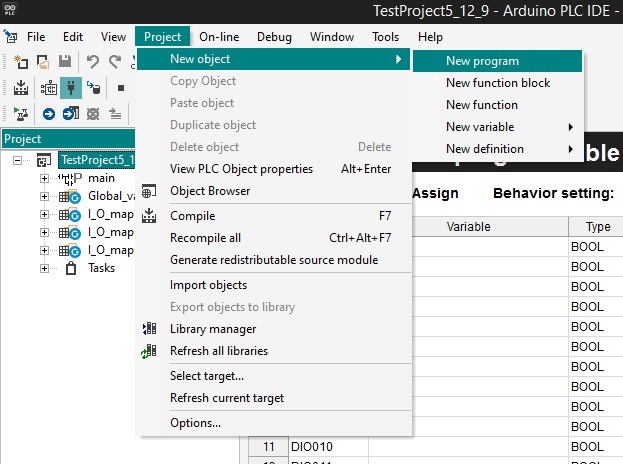Click the TestProject5 root project icon
Image resolution: width=623 pixels, height=464 pixels.
[x=44, y=160]
